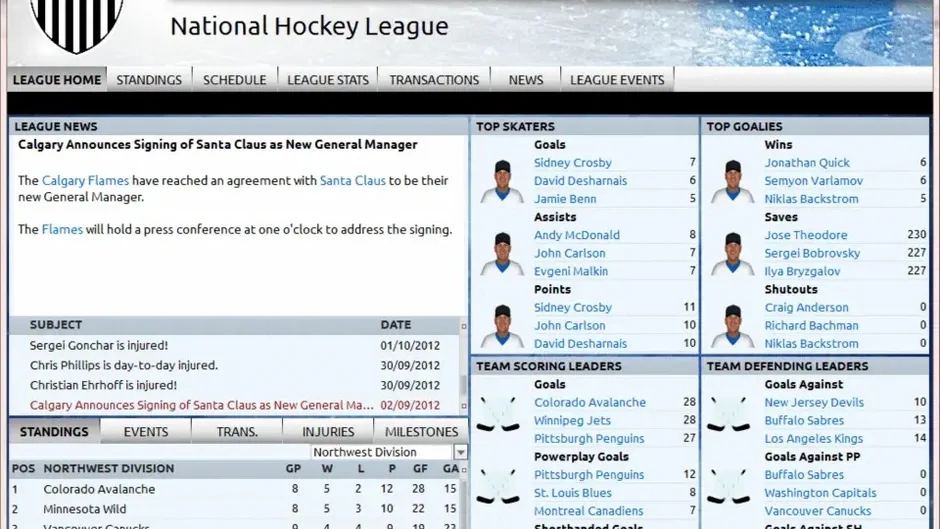This screenshot has height=529, width=940.
Task: Open Washington Capitals team page
Action: (x=820, y=492)
